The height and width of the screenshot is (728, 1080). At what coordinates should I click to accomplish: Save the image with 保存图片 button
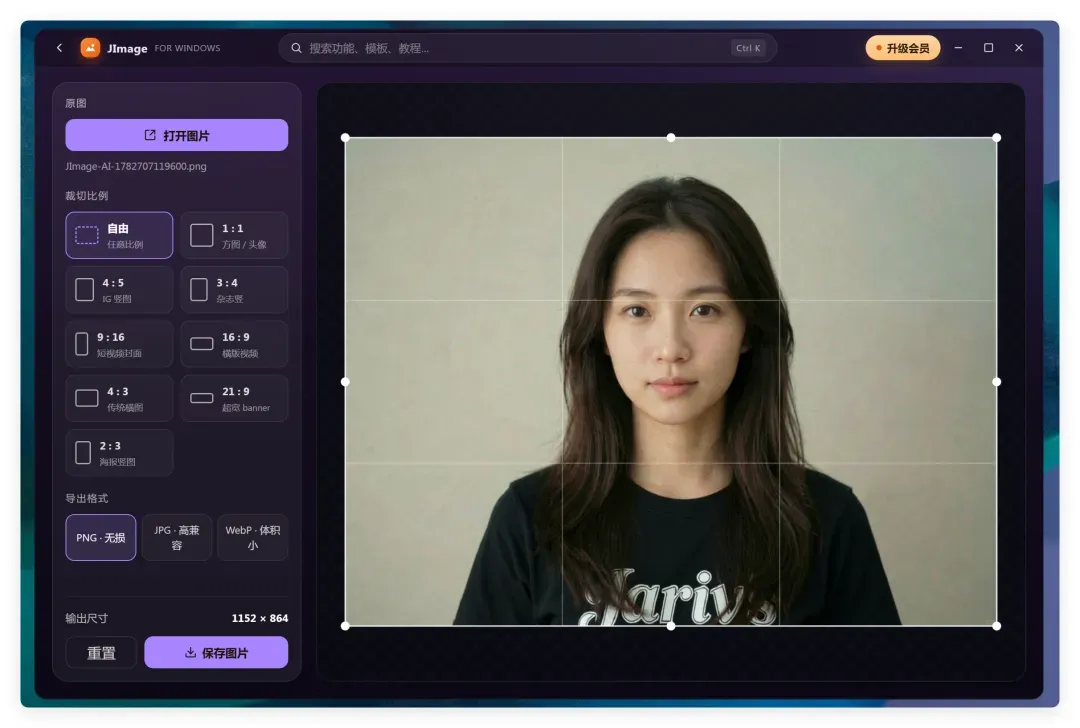click(x=216, y=652)
